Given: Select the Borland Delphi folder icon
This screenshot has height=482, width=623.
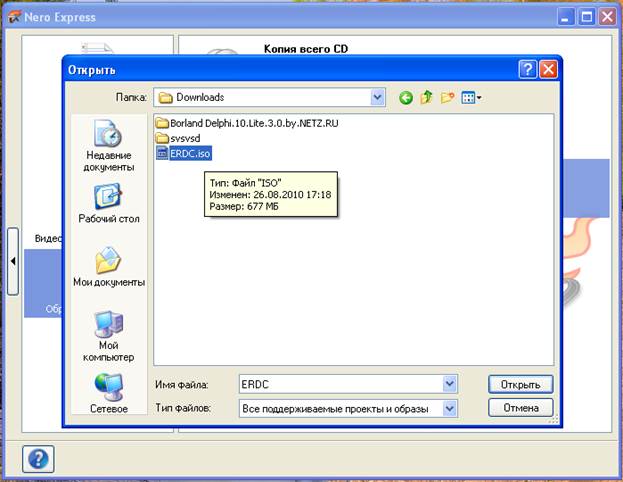Looking at the screenshot, I should pos(162,123).
